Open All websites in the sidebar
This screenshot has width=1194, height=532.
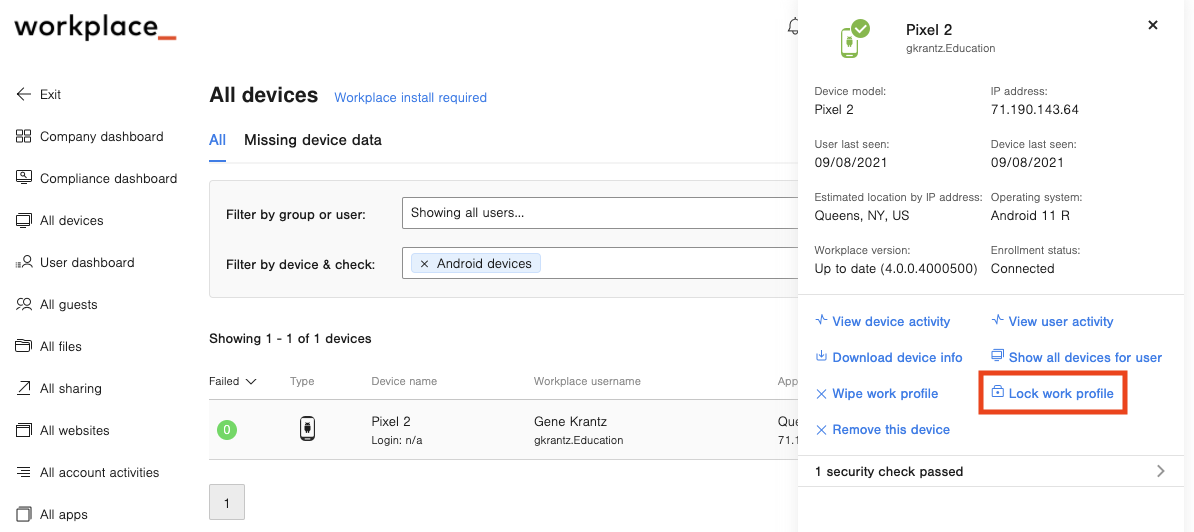(75, 430)
